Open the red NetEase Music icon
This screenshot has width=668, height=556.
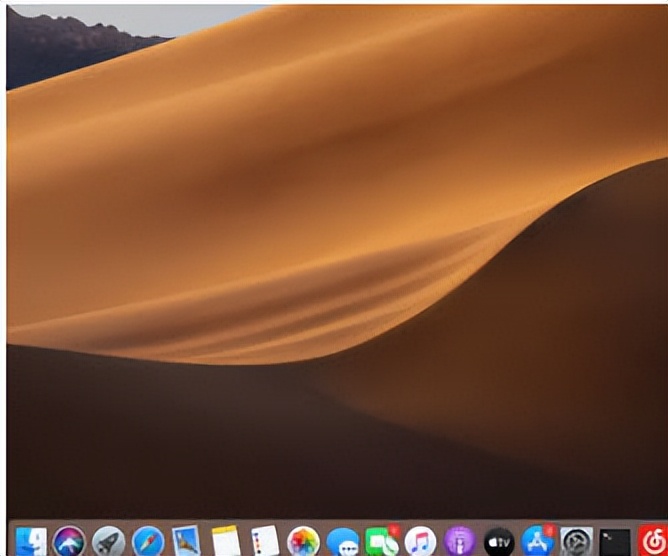[x=653, y=542]
